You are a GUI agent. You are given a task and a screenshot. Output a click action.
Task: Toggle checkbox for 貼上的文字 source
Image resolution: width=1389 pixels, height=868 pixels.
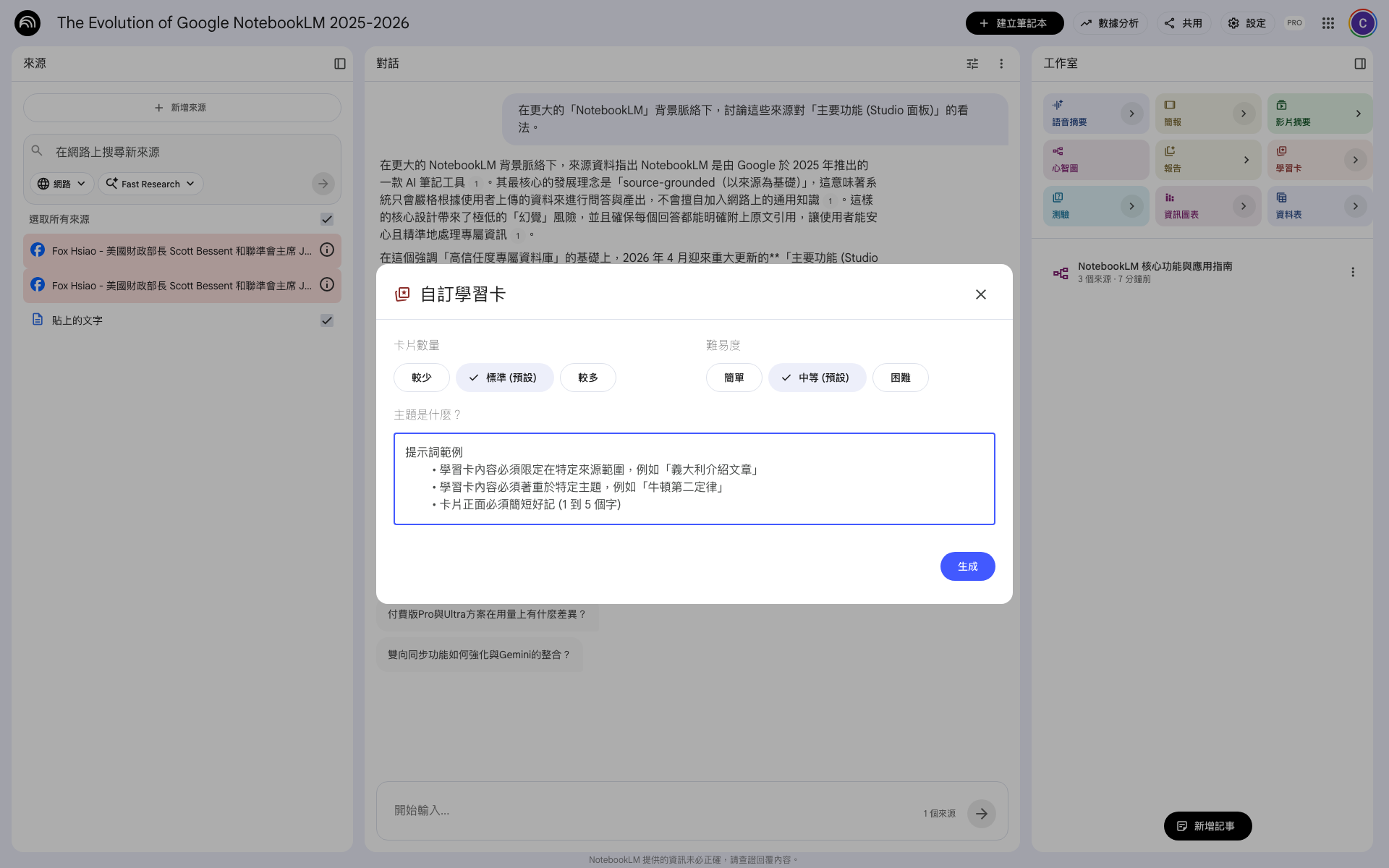click(x=327, y=320)
